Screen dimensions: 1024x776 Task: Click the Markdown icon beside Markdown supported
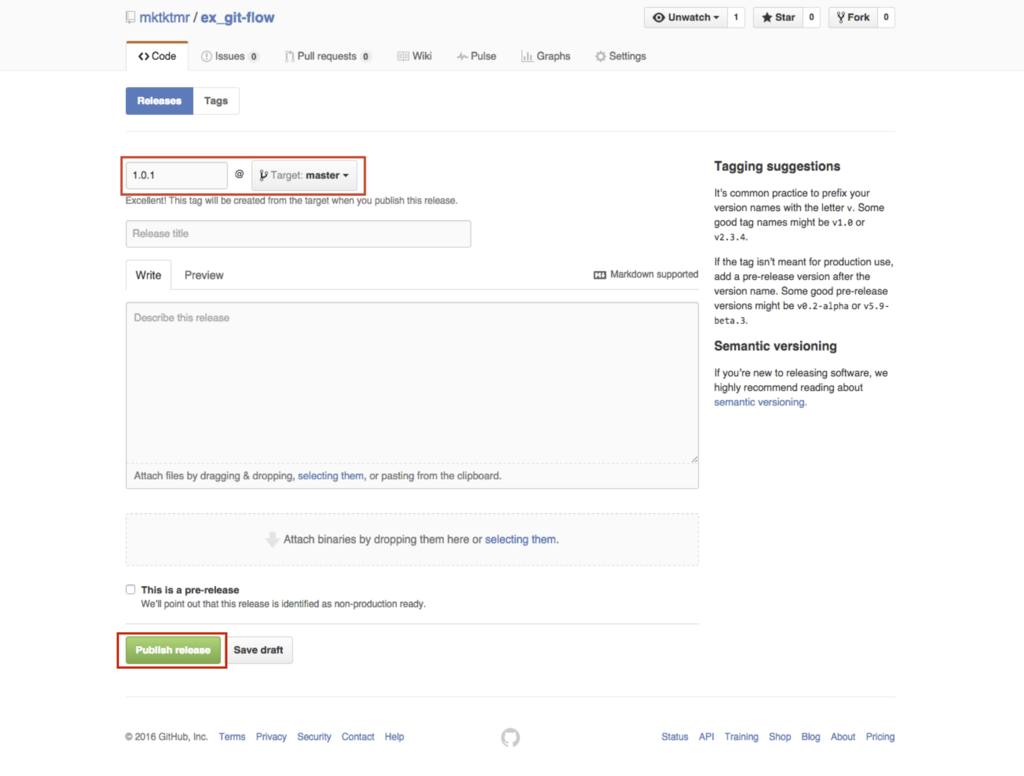coord(600,275)
